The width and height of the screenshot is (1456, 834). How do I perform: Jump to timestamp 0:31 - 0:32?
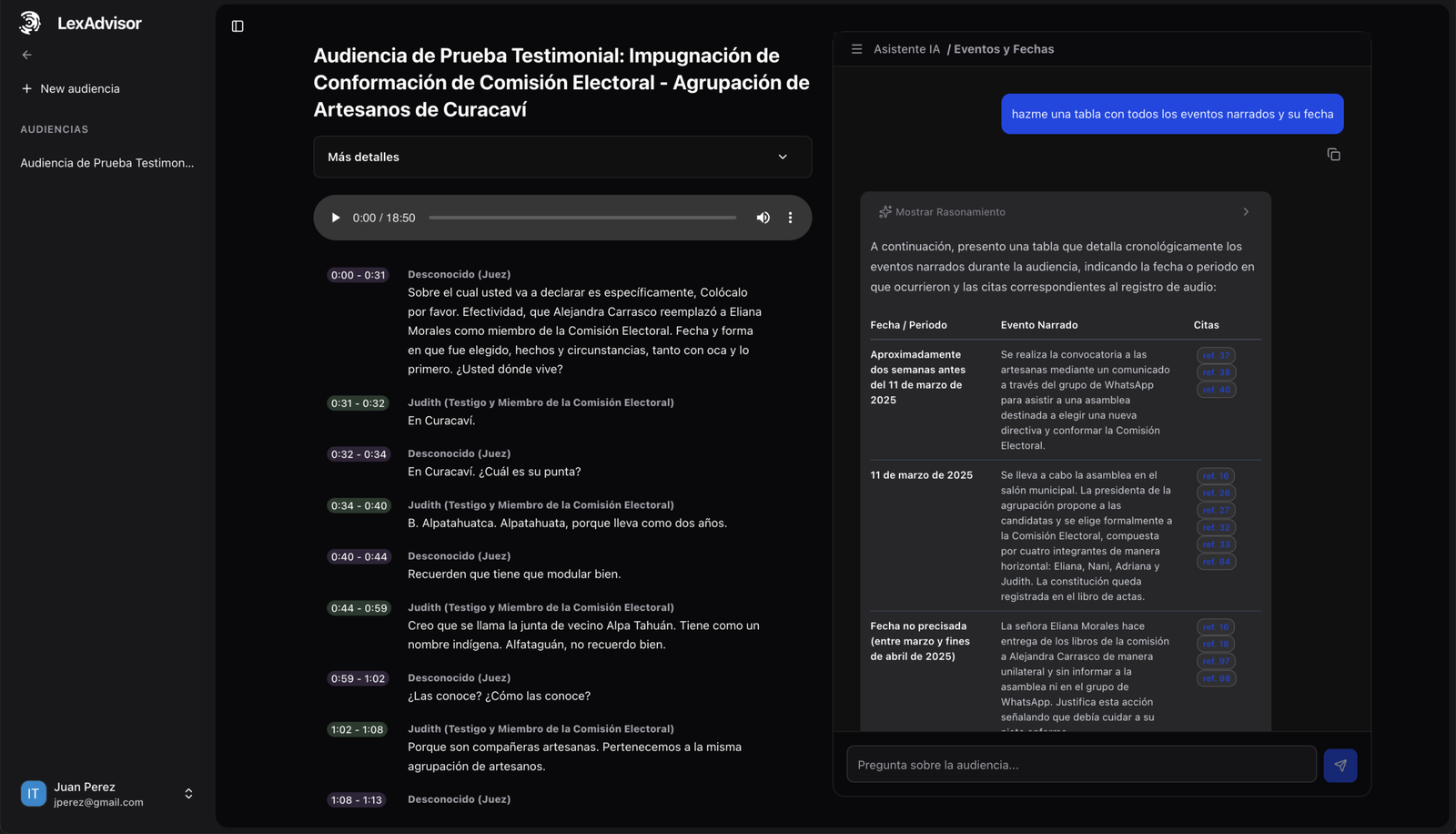coord(358,403)
